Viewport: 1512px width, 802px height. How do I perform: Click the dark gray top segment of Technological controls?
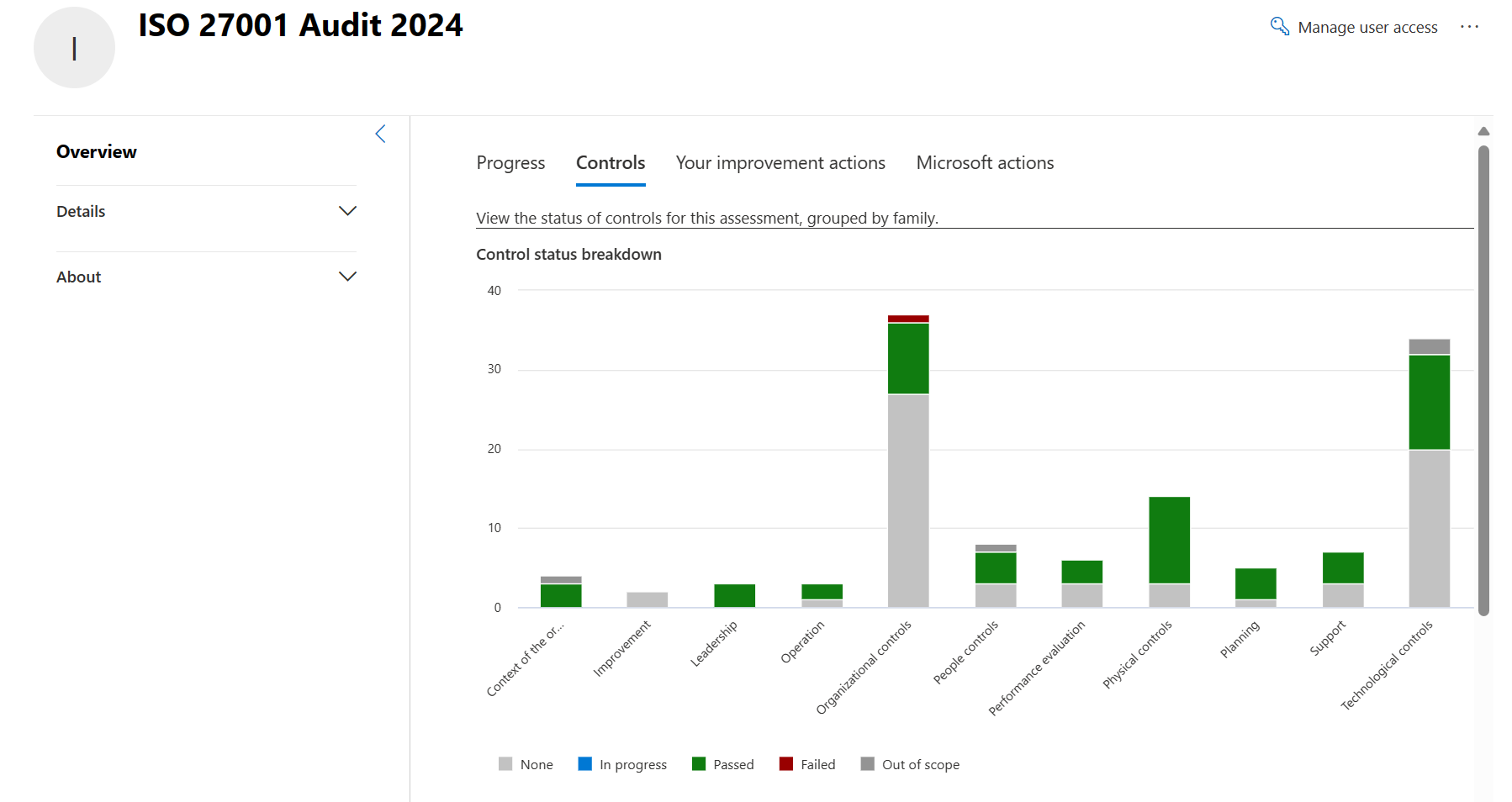pyautogui.click(x=1430, y=347)
